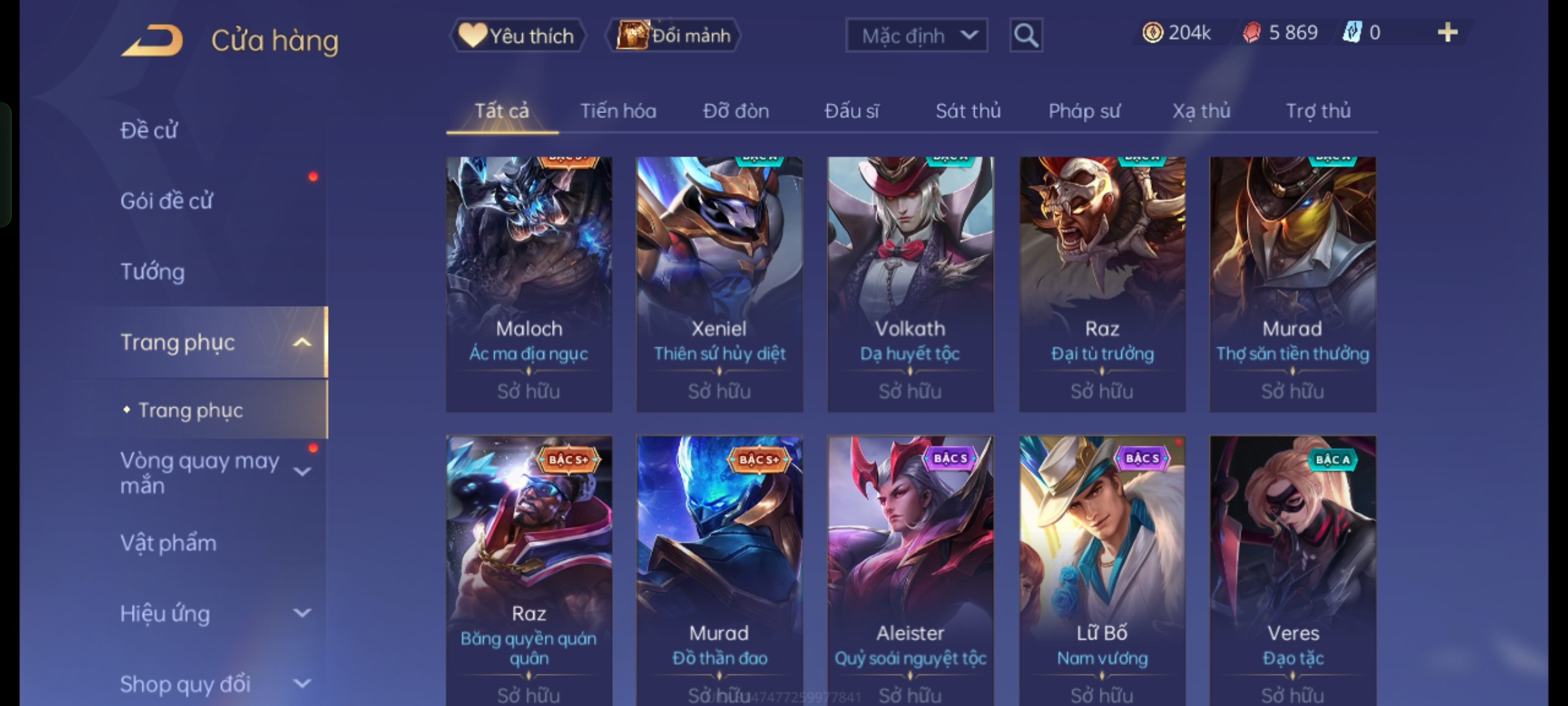Viewport: 1568px width, 706px height.
Task: Open Gói đề cử in sidebar
Action: click(167, 201)
